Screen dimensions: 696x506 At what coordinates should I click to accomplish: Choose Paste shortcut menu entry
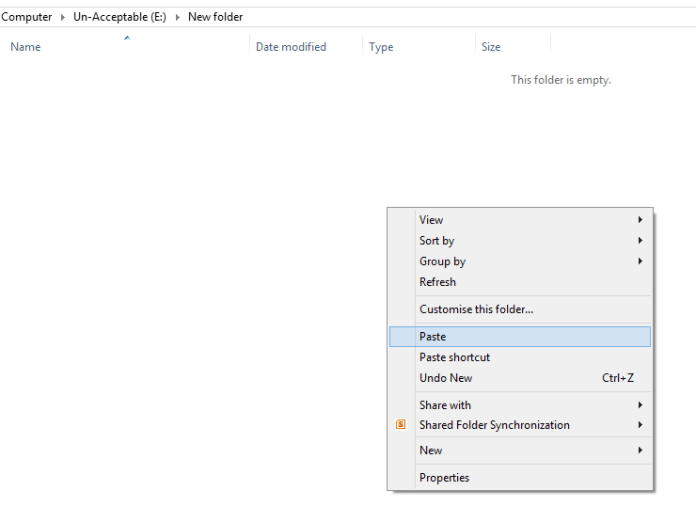(x=455, y=357)
